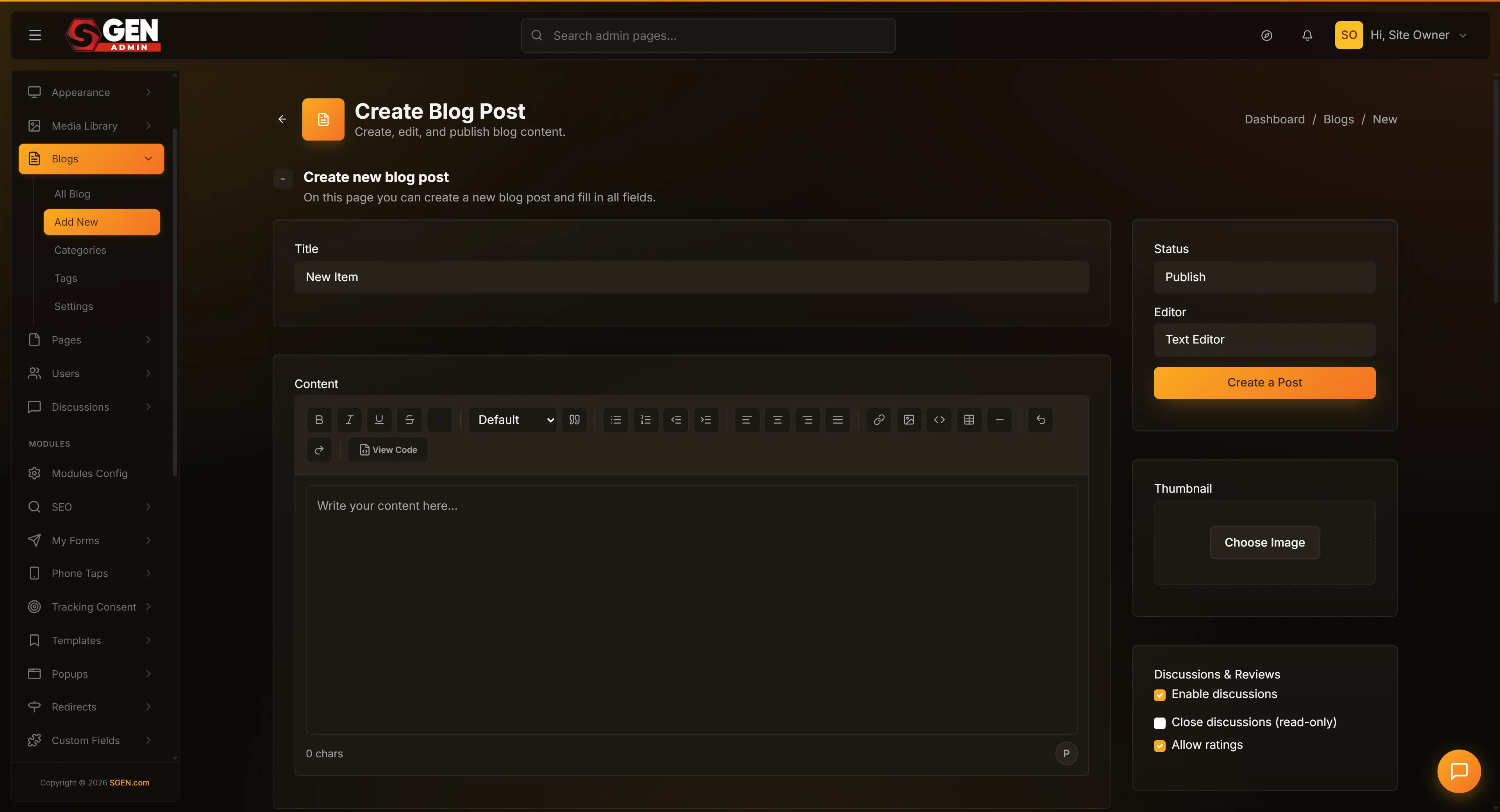Viewport: 1500px width, 812px height.
Task: Open All Blog submenu item
Action: click(101, 194)
